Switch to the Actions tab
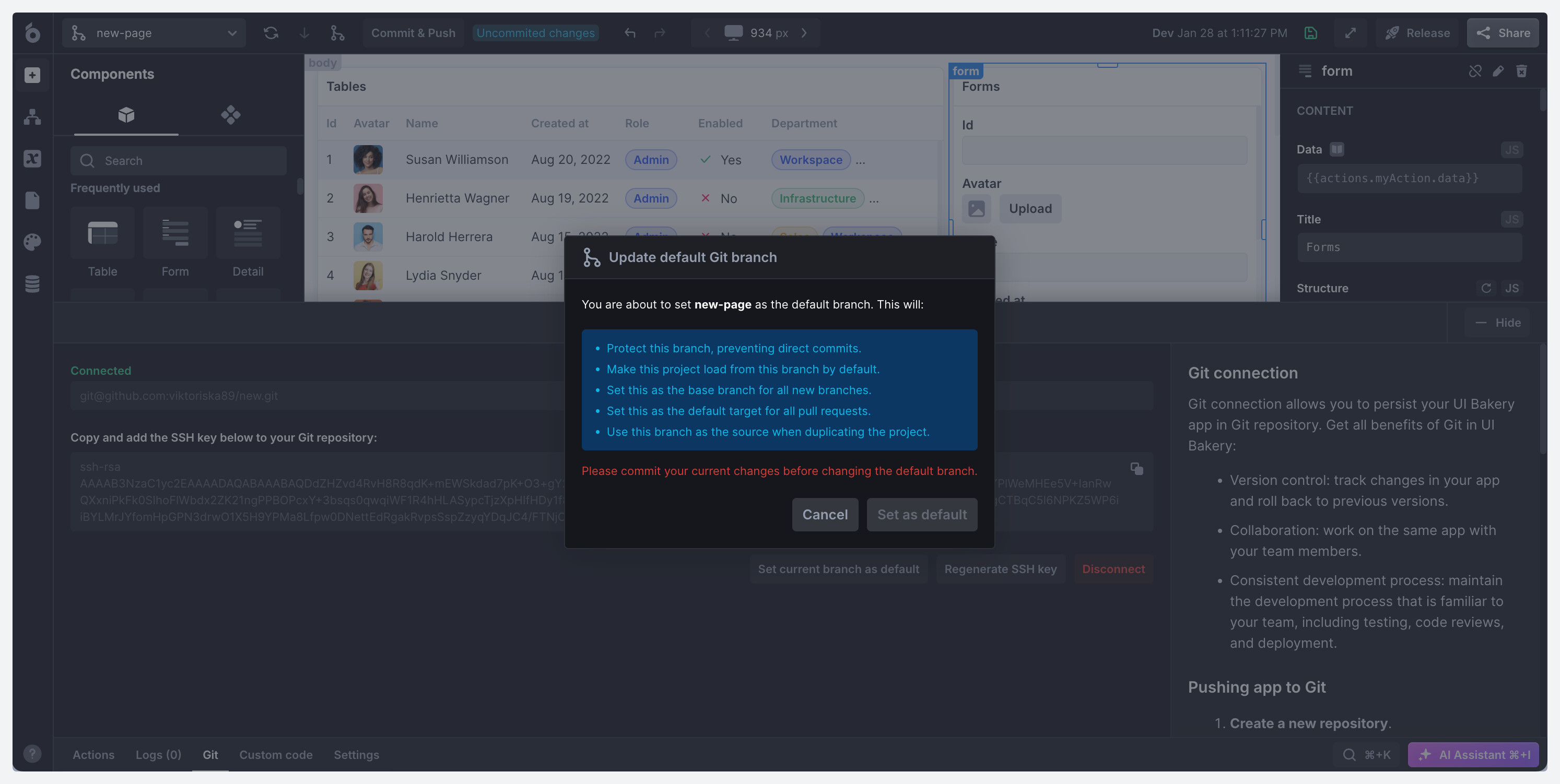 click(x=93, y=754)
